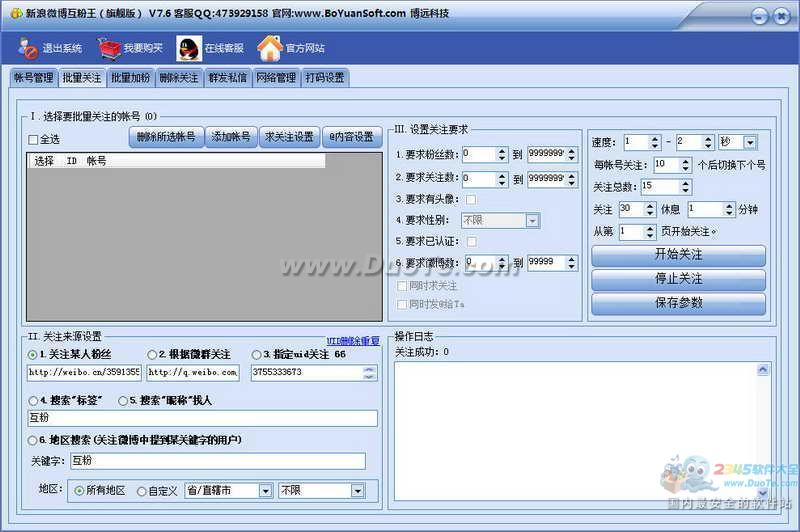Open 在线客服 QQ penguin icon

(189, 48)
